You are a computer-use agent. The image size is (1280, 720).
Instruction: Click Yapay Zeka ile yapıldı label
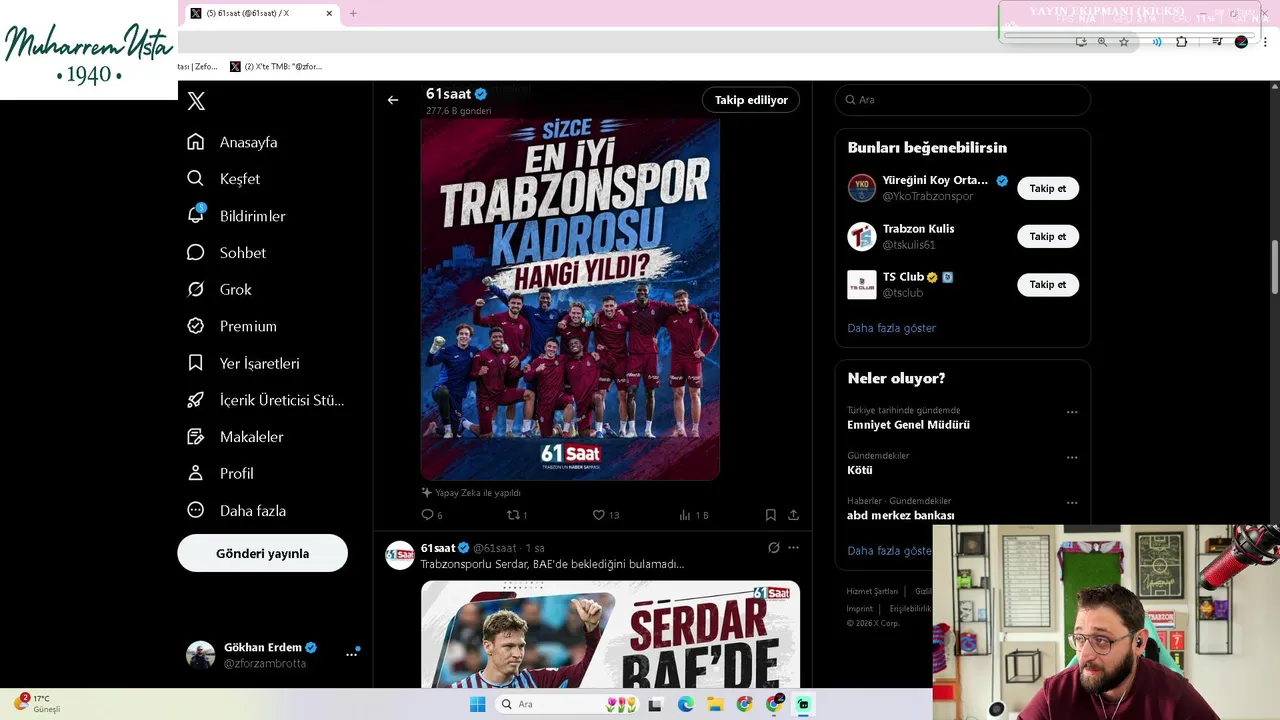pos(471,493)
